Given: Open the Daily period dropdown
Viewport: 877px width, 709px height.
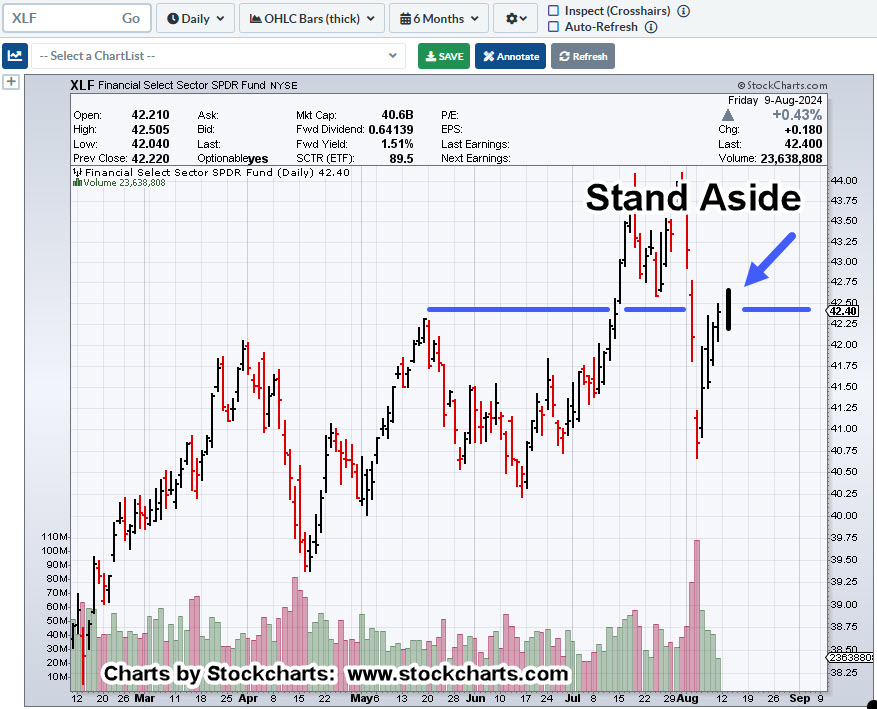Looking at the screenshot, I should [196, 18].
